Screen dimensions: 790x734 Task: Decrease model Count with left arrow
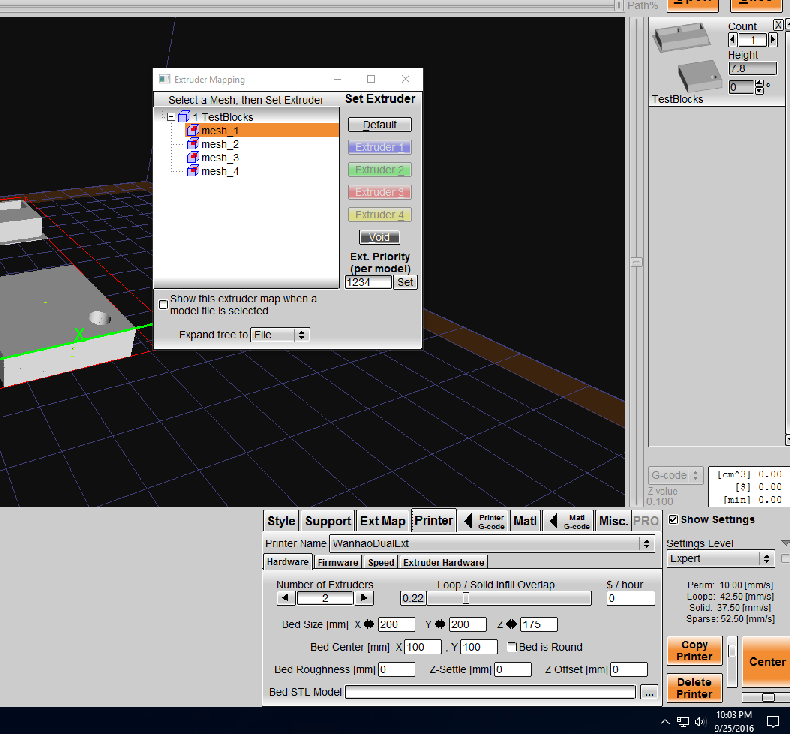point(733,40)
